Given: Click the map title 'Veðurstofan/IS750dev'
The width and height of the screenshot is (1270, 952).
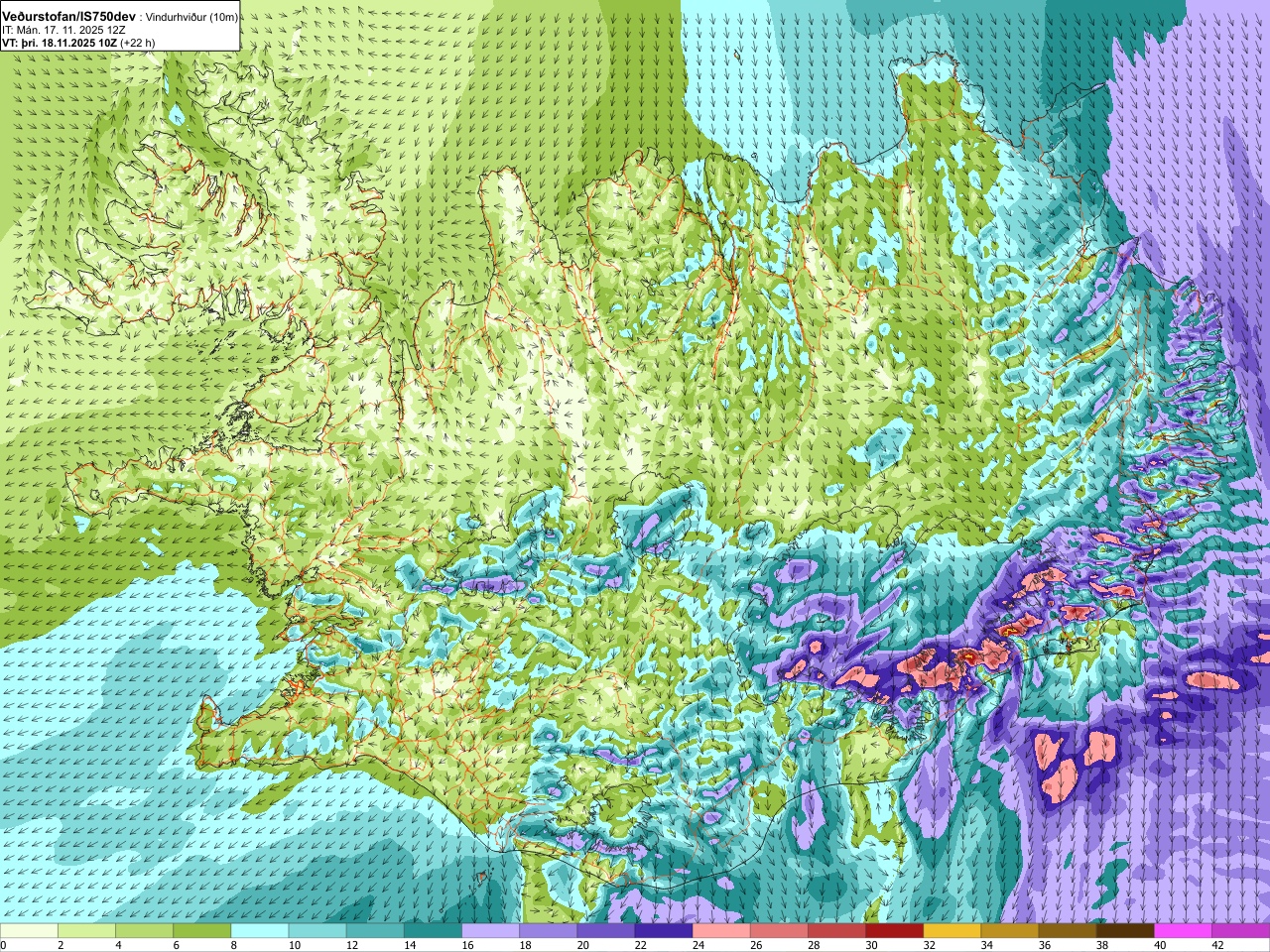Looking at the screenshot, I should [x=68, y=17].
